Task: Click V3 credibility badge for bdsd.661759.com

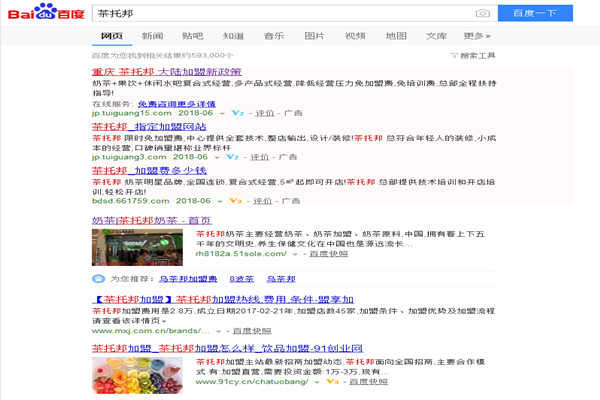Action: pyautogui.click(x=235, y=200)
